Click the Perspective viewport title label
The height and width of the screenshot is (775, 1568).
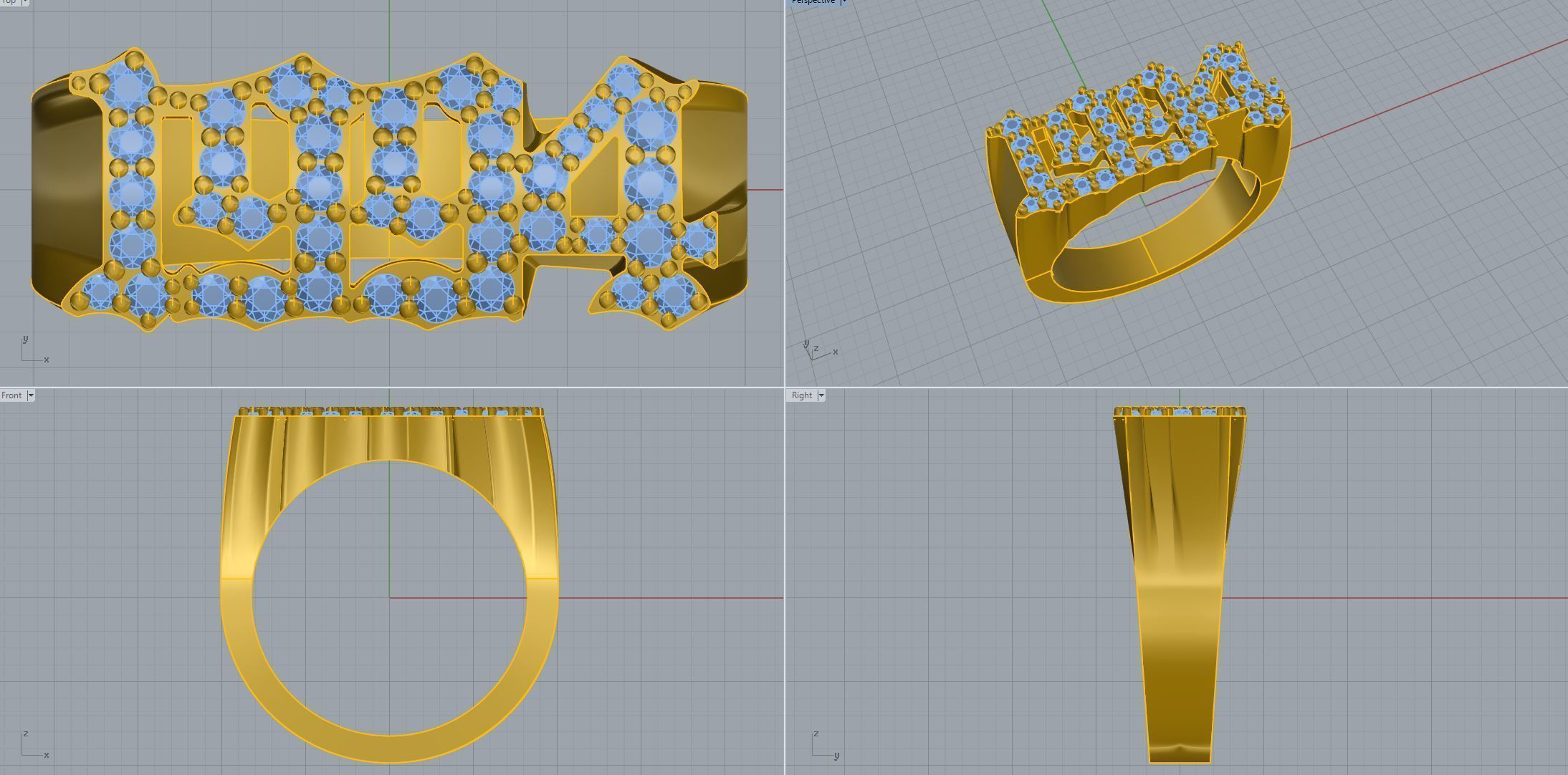pyautogui.click(x=813, y=2)
